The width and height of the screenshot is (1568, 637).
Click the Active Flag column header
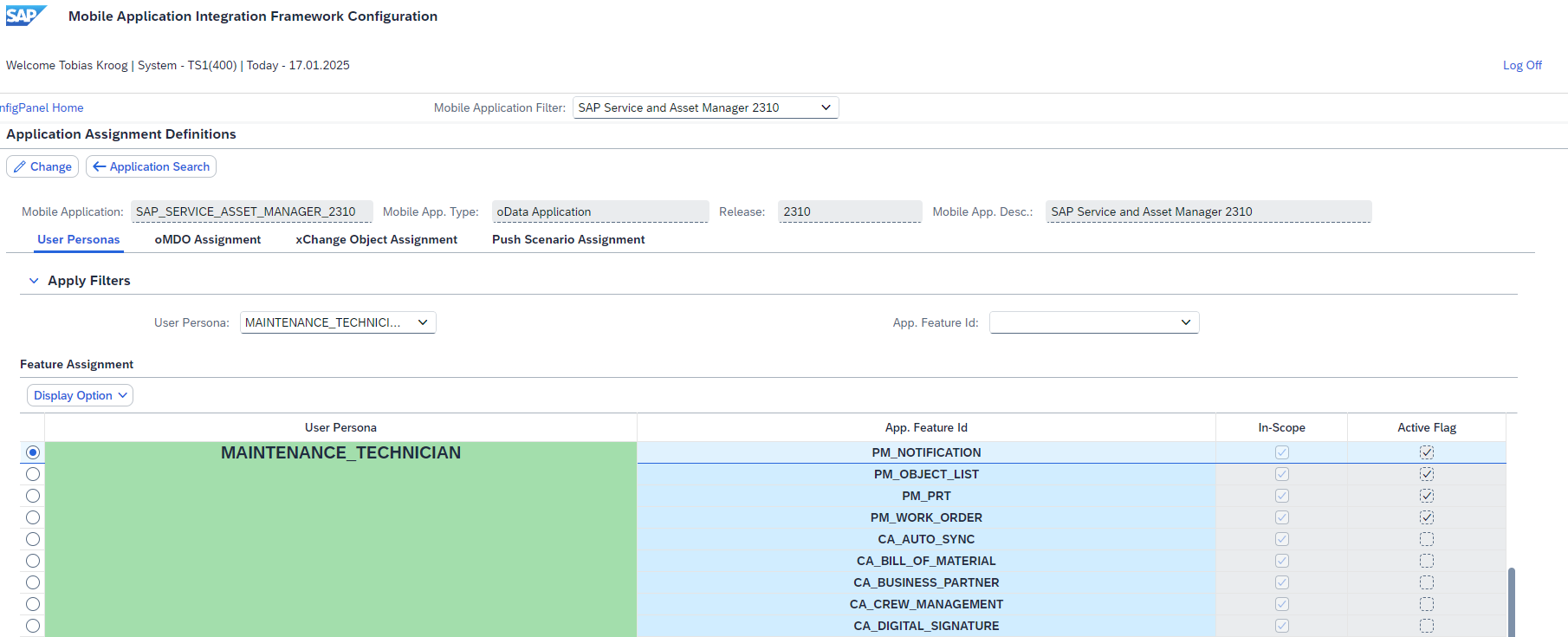(x=1427, y=427)
